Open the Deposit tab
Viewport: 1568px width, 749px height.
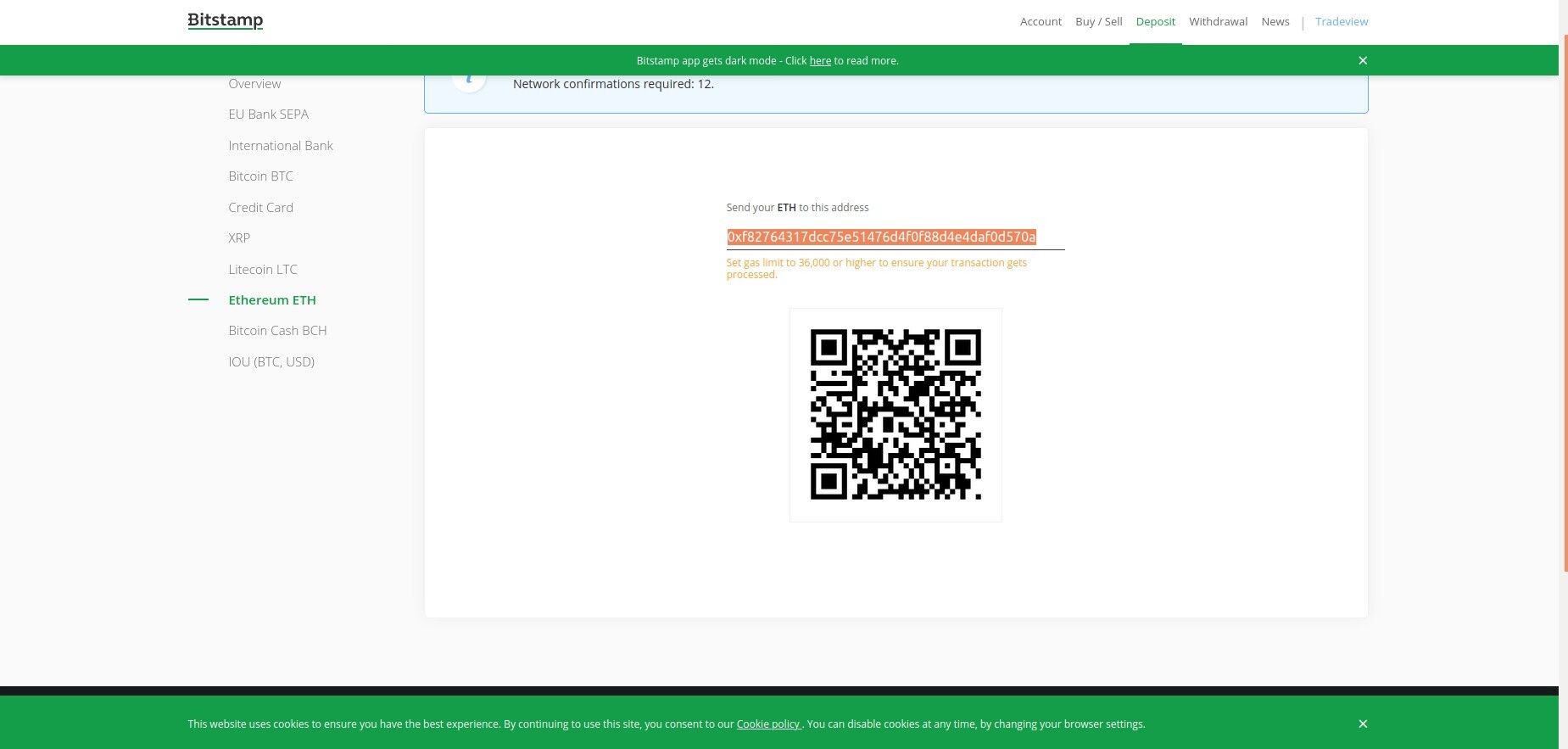pyautogui.click(x=1155, y=22)
